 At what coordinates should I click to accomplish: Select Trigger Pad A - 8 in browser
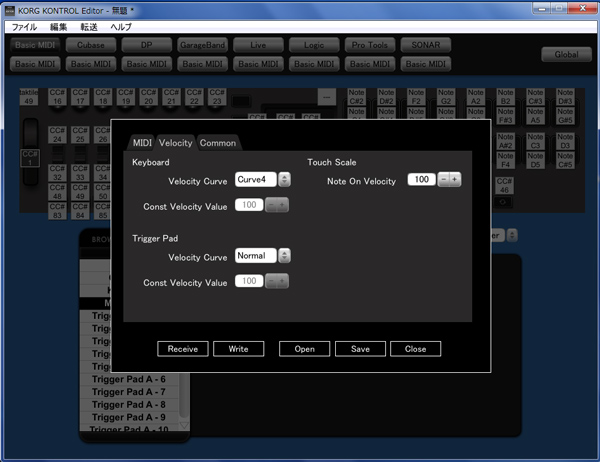click(x=129, y=405)
